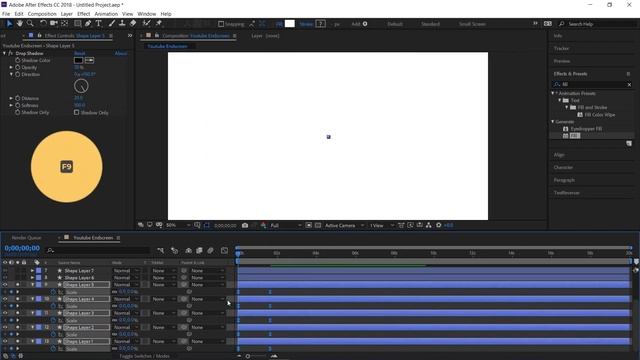Select the Zoom magnifier tool
Image resolution: width=640 pixels, height=360 pixels.
30,24
